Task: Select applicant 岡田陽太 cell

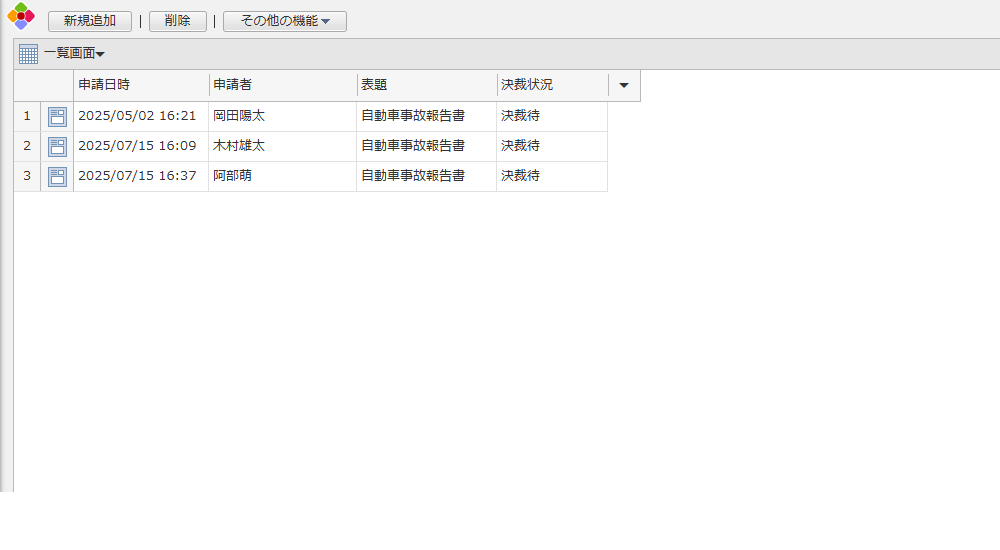Action: point(282,117)
